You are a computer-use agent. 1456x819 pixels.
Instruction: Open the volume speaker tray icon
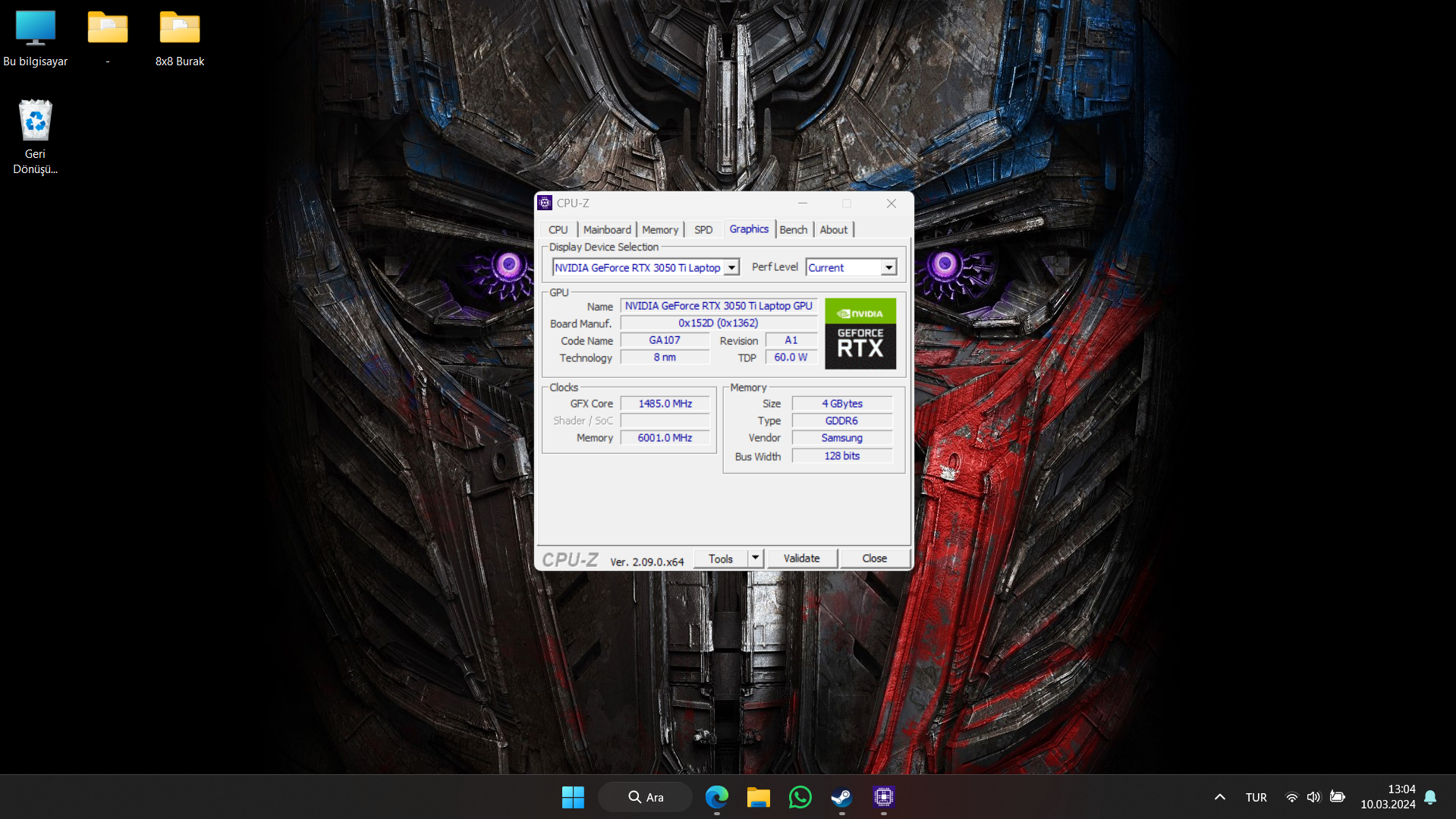1313,797
